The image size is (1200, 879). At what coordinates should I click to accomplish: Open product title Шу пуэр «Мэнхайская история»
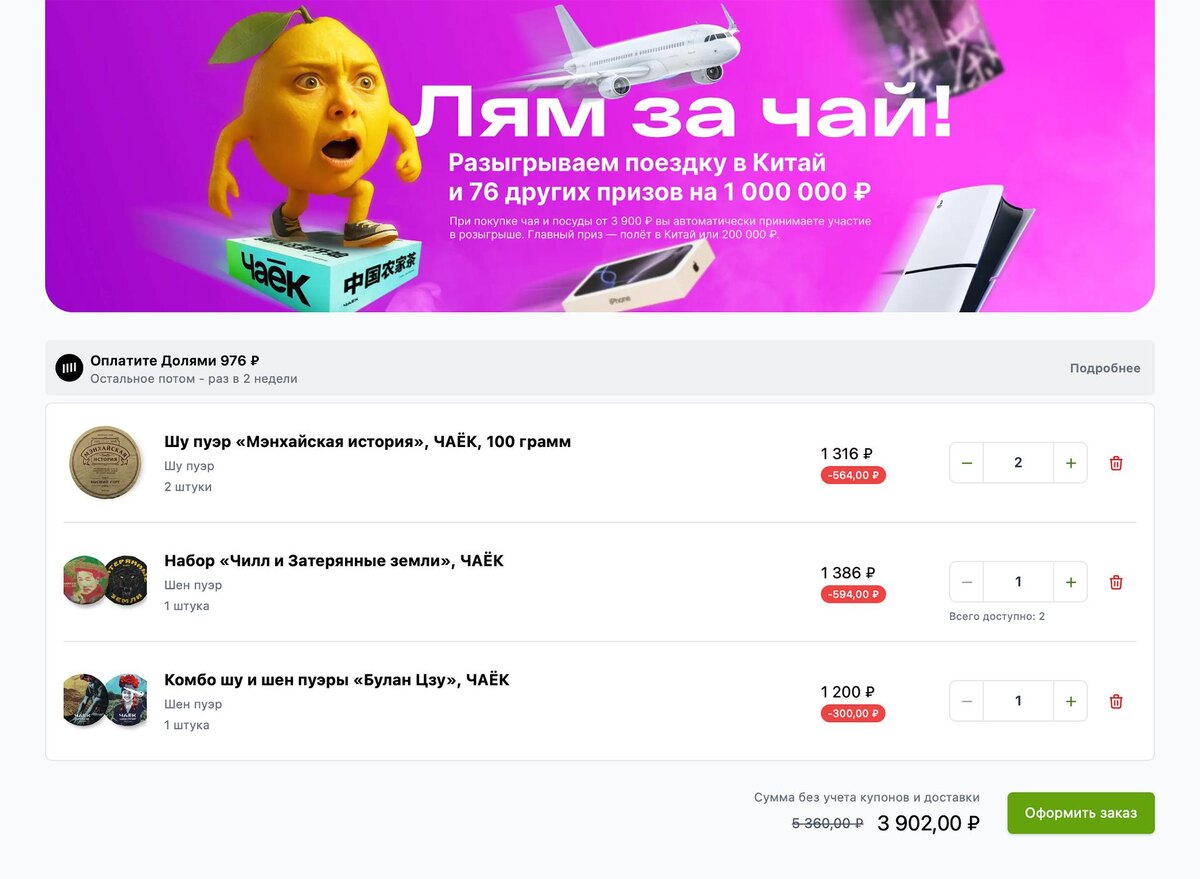click(368, 441)
